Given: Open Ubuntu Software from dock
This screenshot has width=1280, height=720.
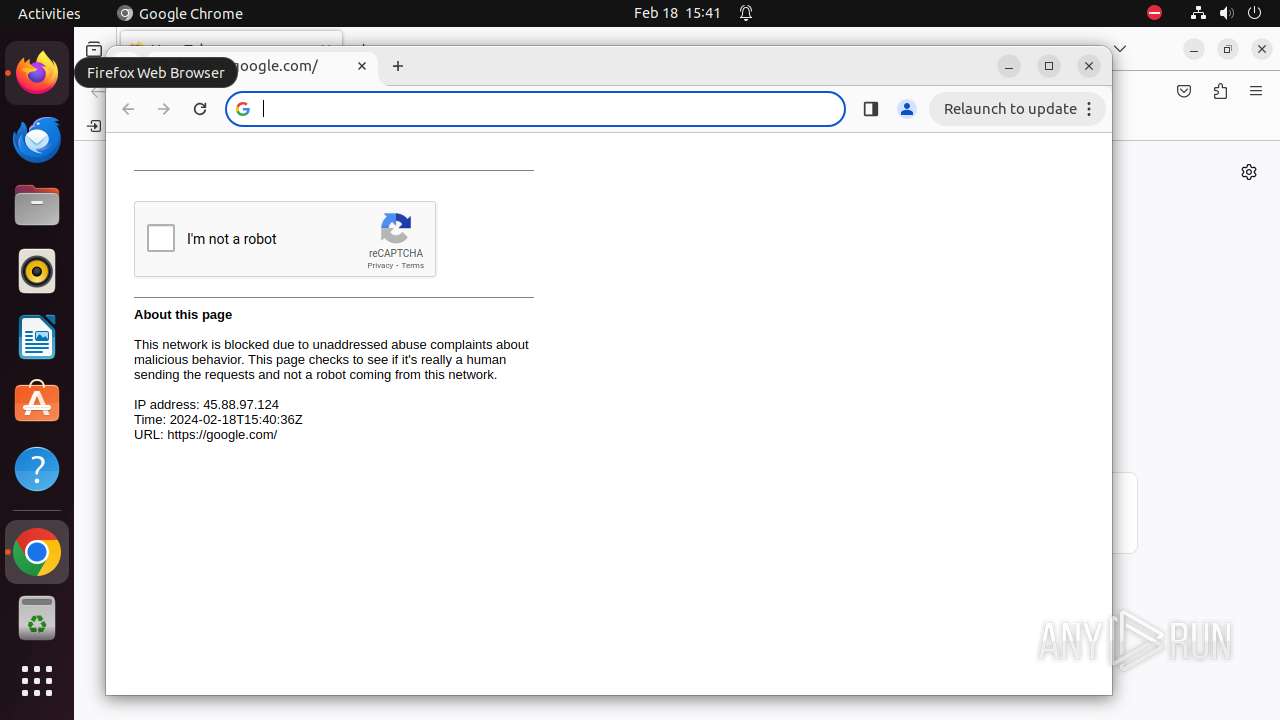Looking at the screenshot, I should point(37,403).
